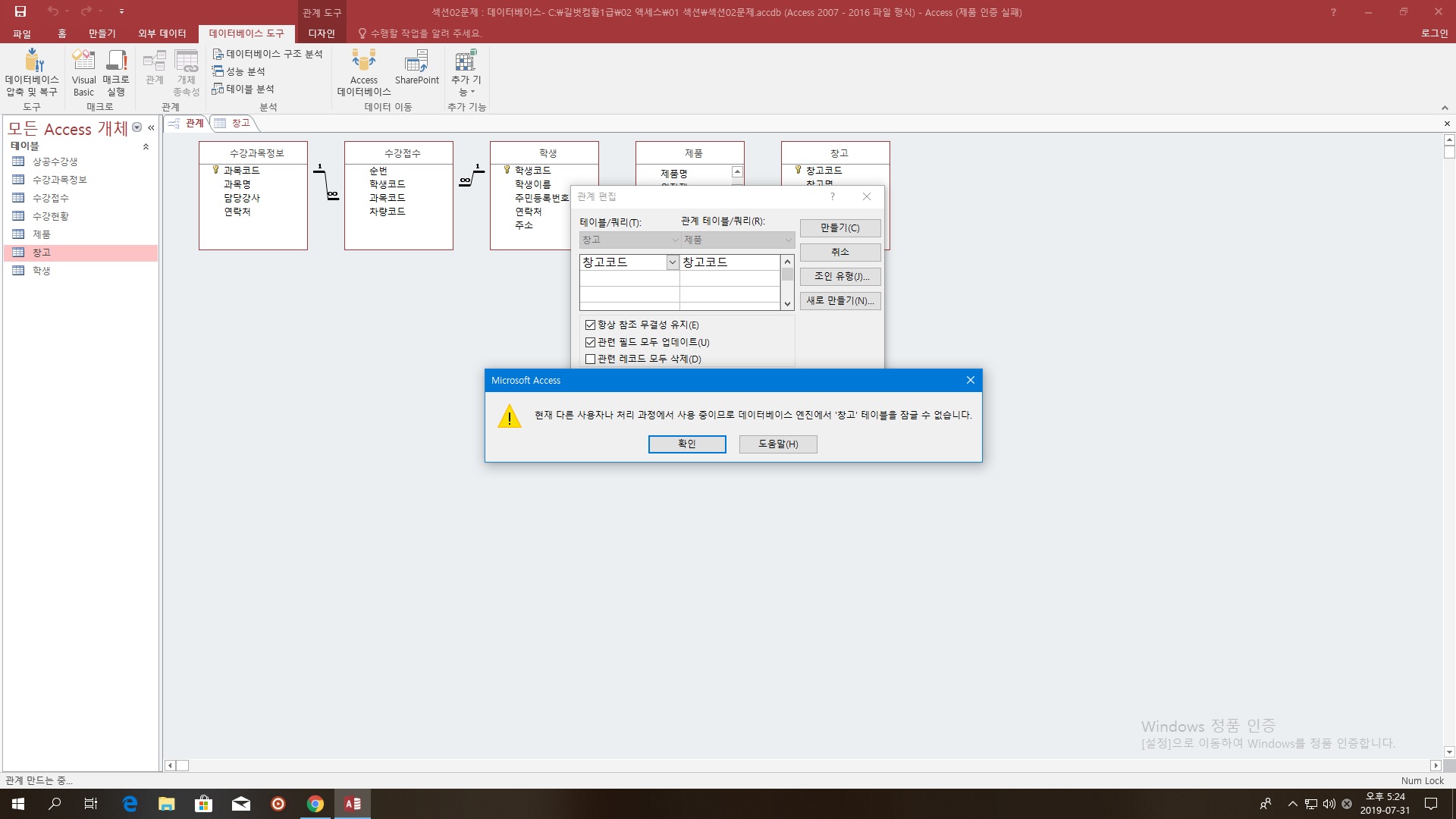Image resolution: width=1456 pixels, height=819 pixels.
Task: Click the 확인 button in the warning dialog
Action: pyautogui.click(x=687, y=444)
